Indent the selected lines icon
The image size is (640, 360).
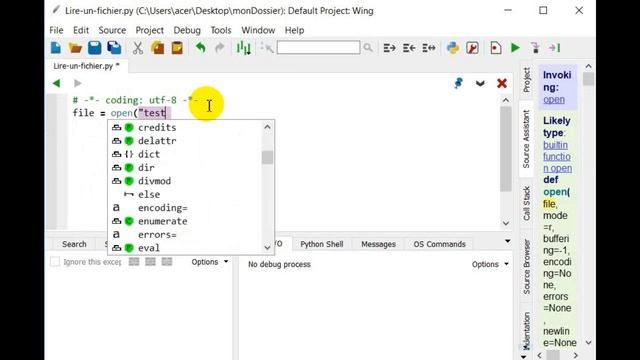coord(389,48)
